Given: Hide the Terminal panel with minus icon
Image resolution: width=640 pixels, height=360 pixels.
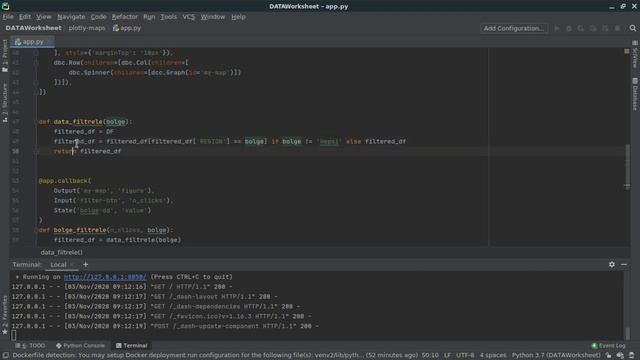Looking at the screenshot, I should (x=624, y=264).
